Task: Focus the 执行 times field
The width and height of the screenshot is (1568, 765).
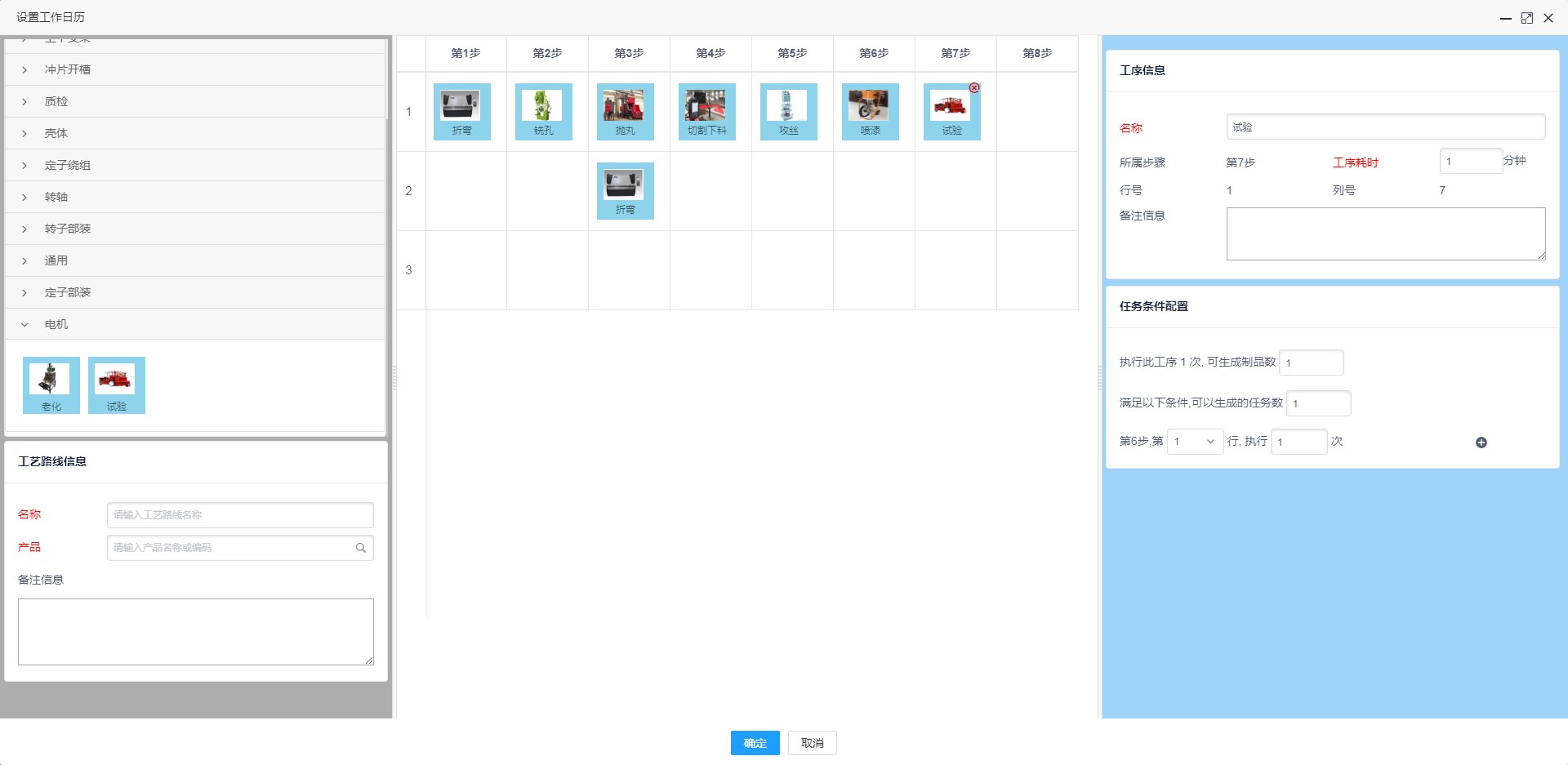Action: pos(1298,442)
